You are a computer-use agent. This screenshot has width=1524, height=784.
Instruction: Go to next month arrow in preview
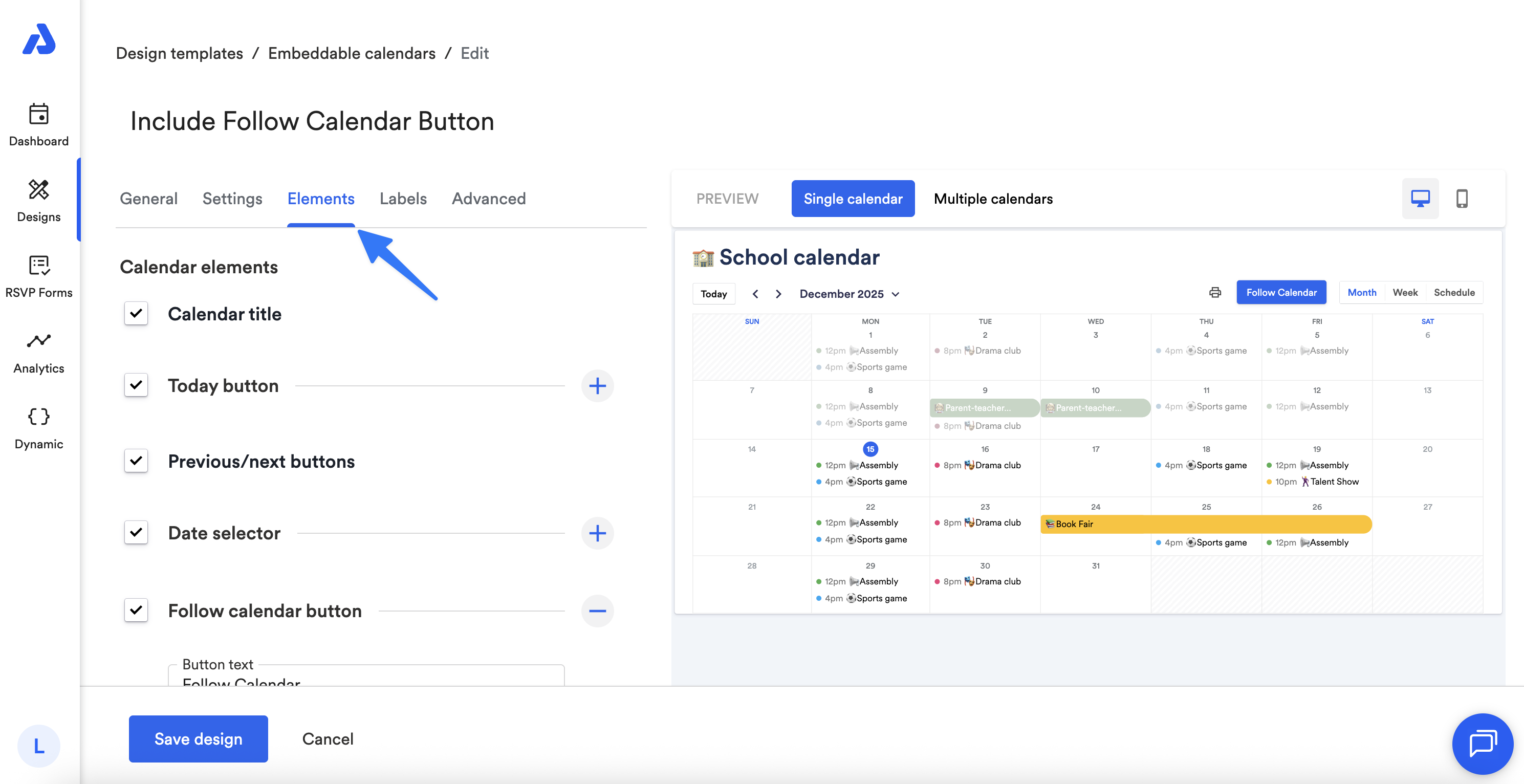pos(778,294)
